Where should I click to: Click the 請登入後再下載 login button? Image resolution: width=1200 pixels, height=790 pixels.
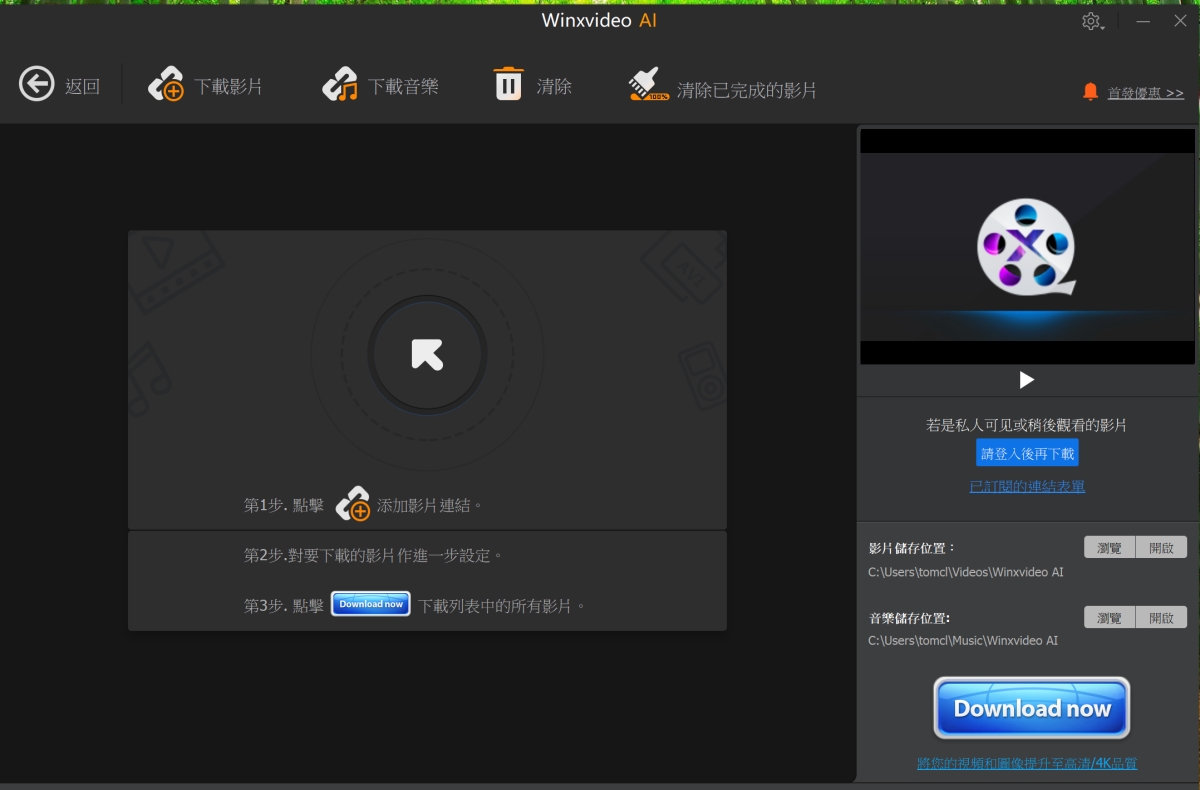pyautogui.click(x=1027, y=454)
